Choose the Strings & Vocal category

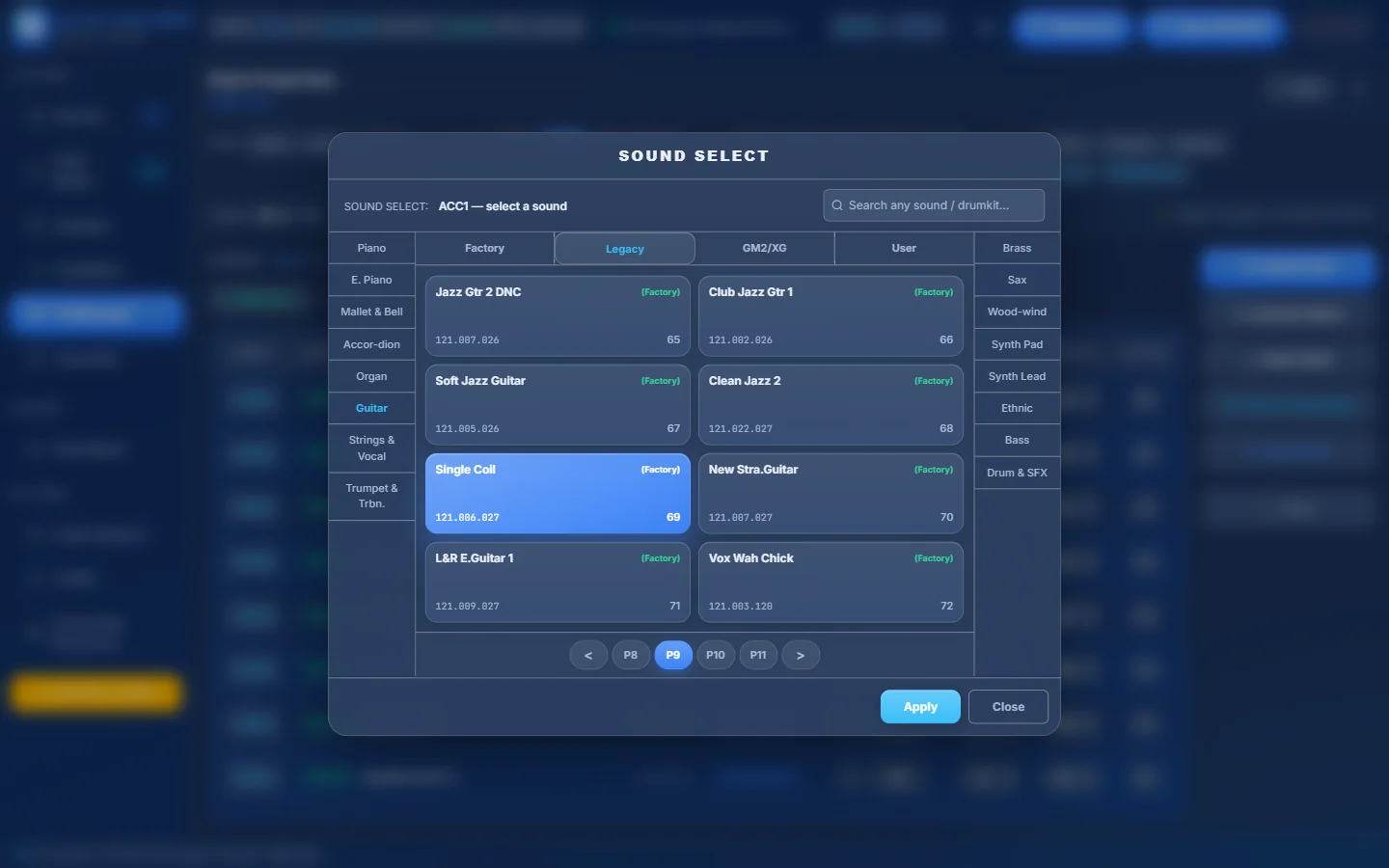371,448
